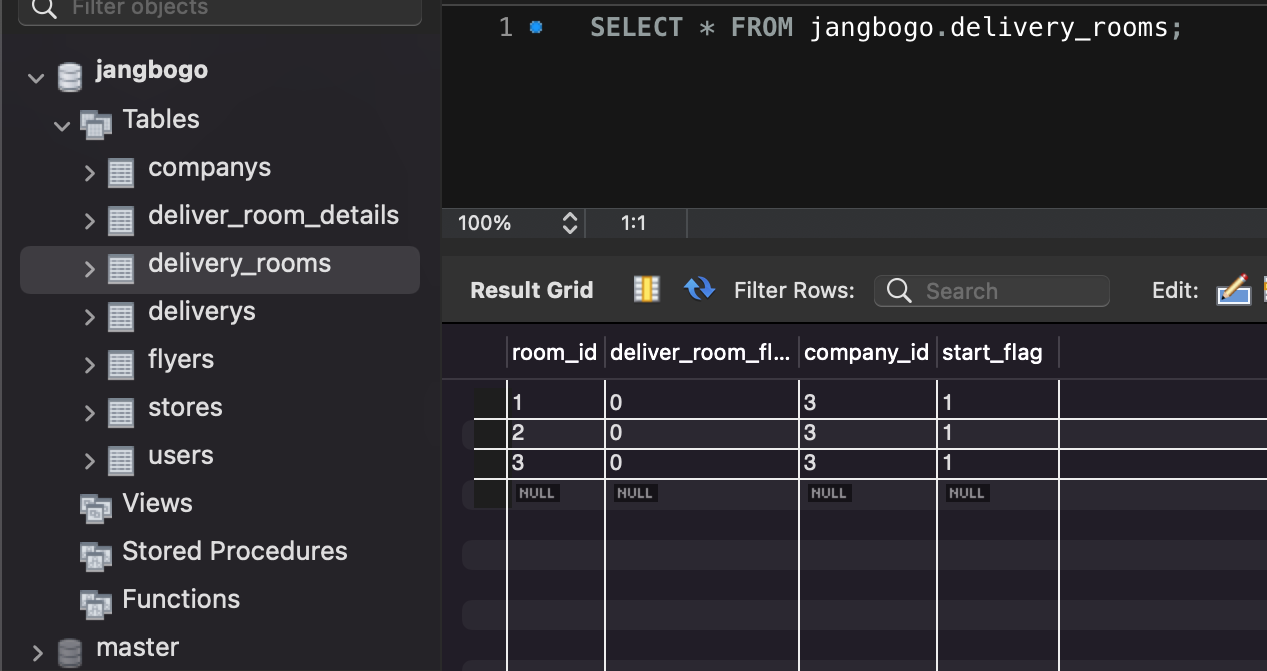Click the Functions folder icon
Viewport: 1267px width, 671px height.
pos(96,604)
